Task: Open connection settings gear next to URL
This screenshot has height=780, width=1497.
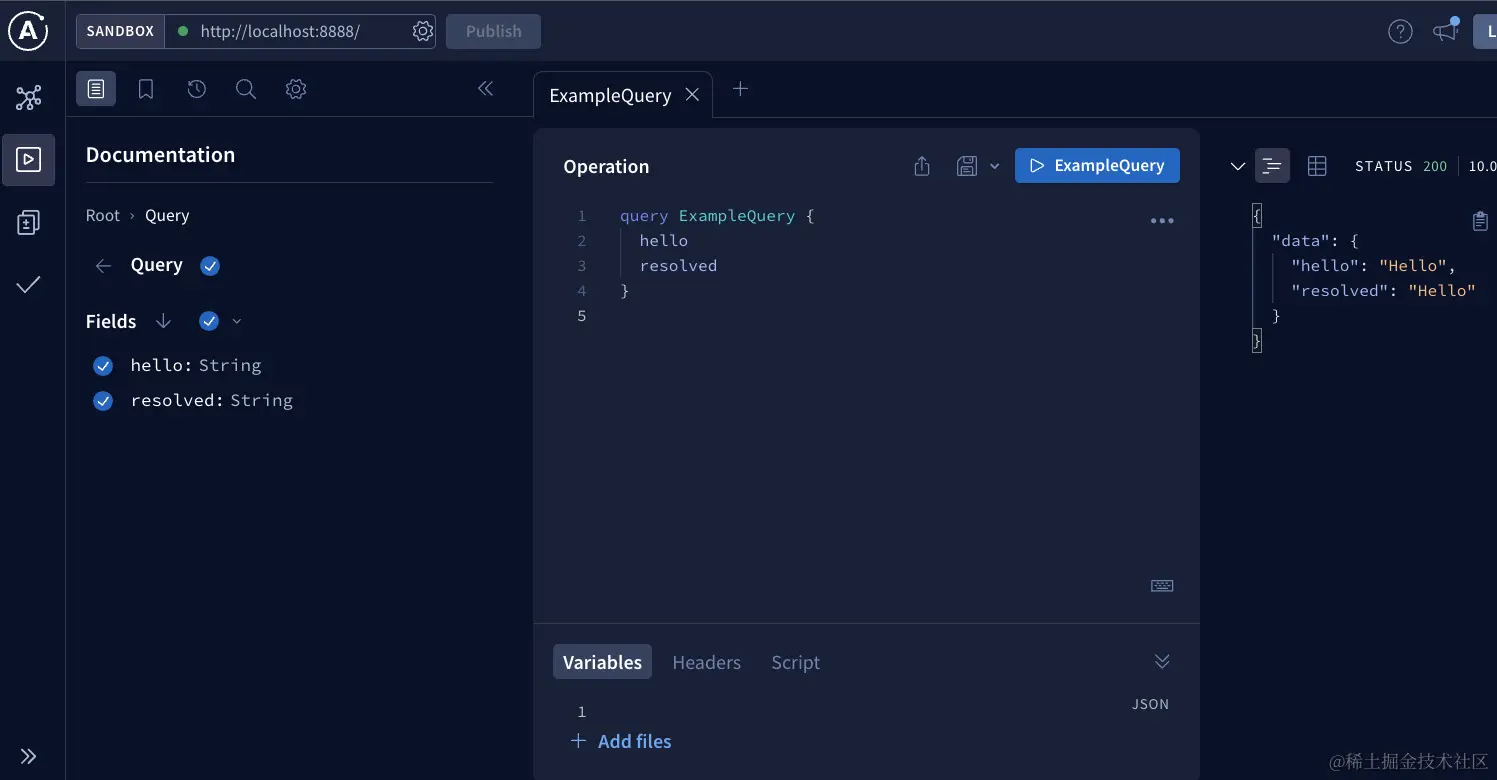Action: (x=423, y=31)
